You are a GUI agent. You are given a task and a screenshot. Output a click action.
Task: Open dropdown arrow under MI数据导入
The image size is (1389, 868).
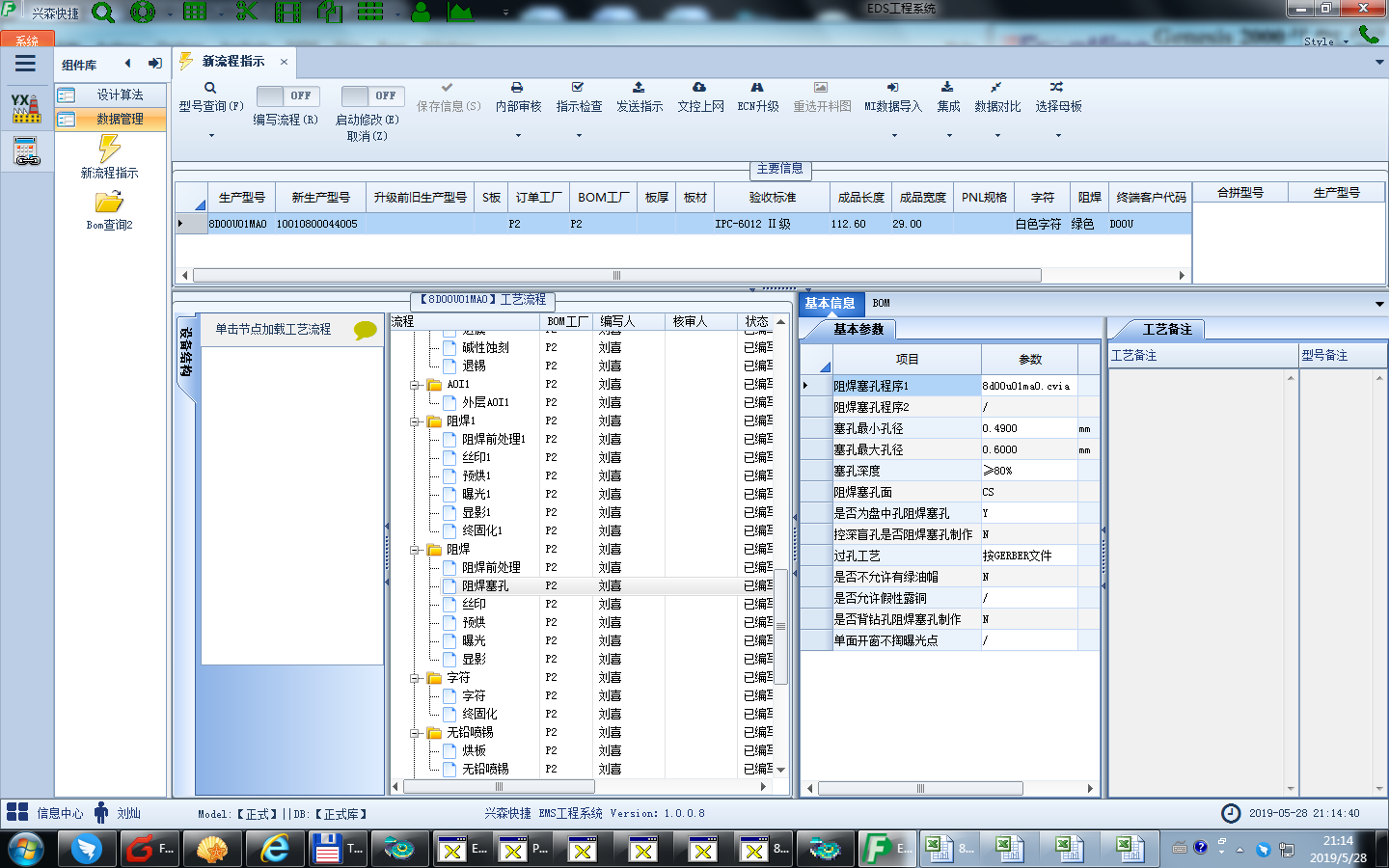click(x=894, y=136)
